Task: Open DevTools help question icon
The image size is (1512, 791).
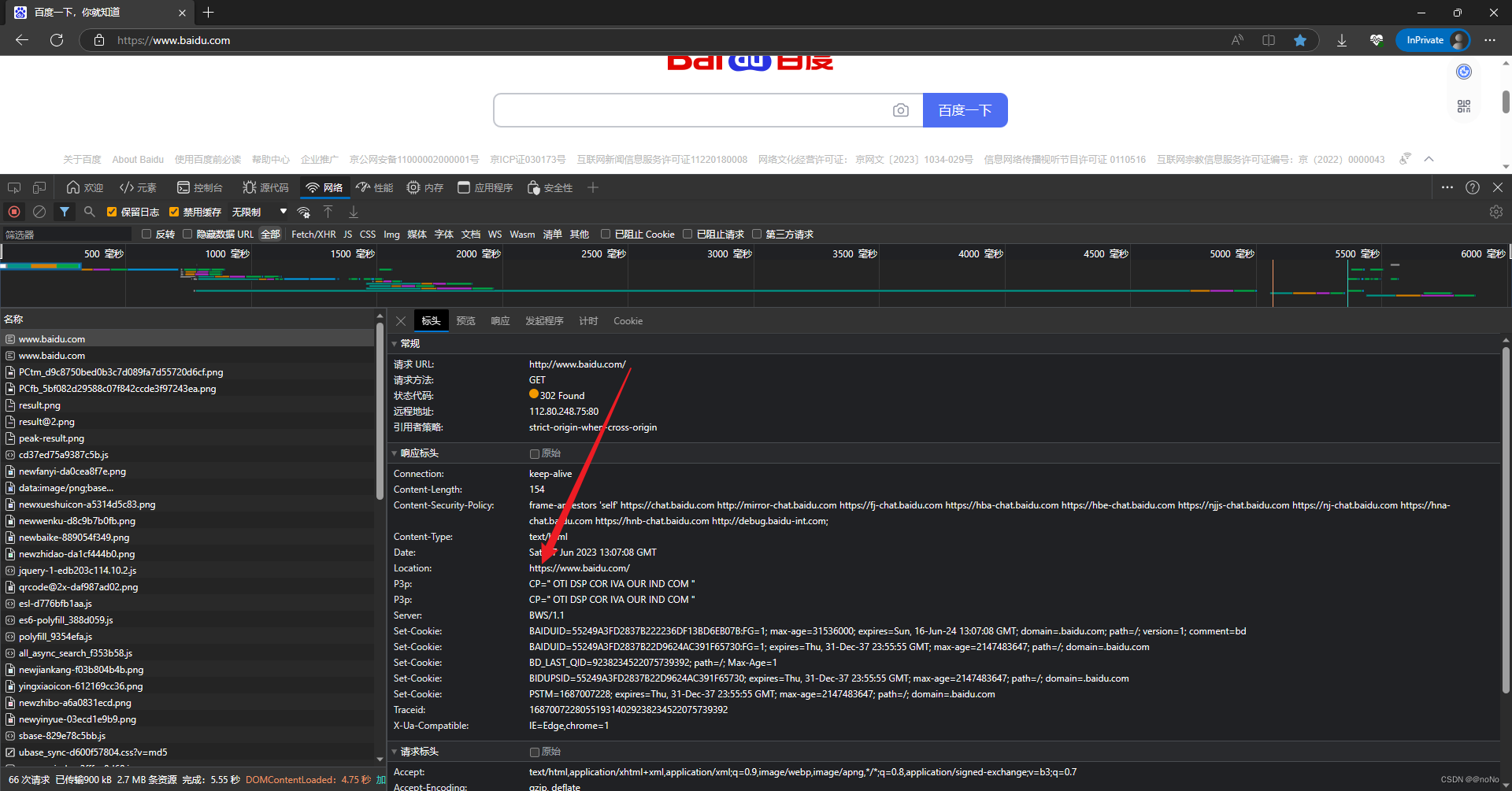Action: [x=1473, y=187]
